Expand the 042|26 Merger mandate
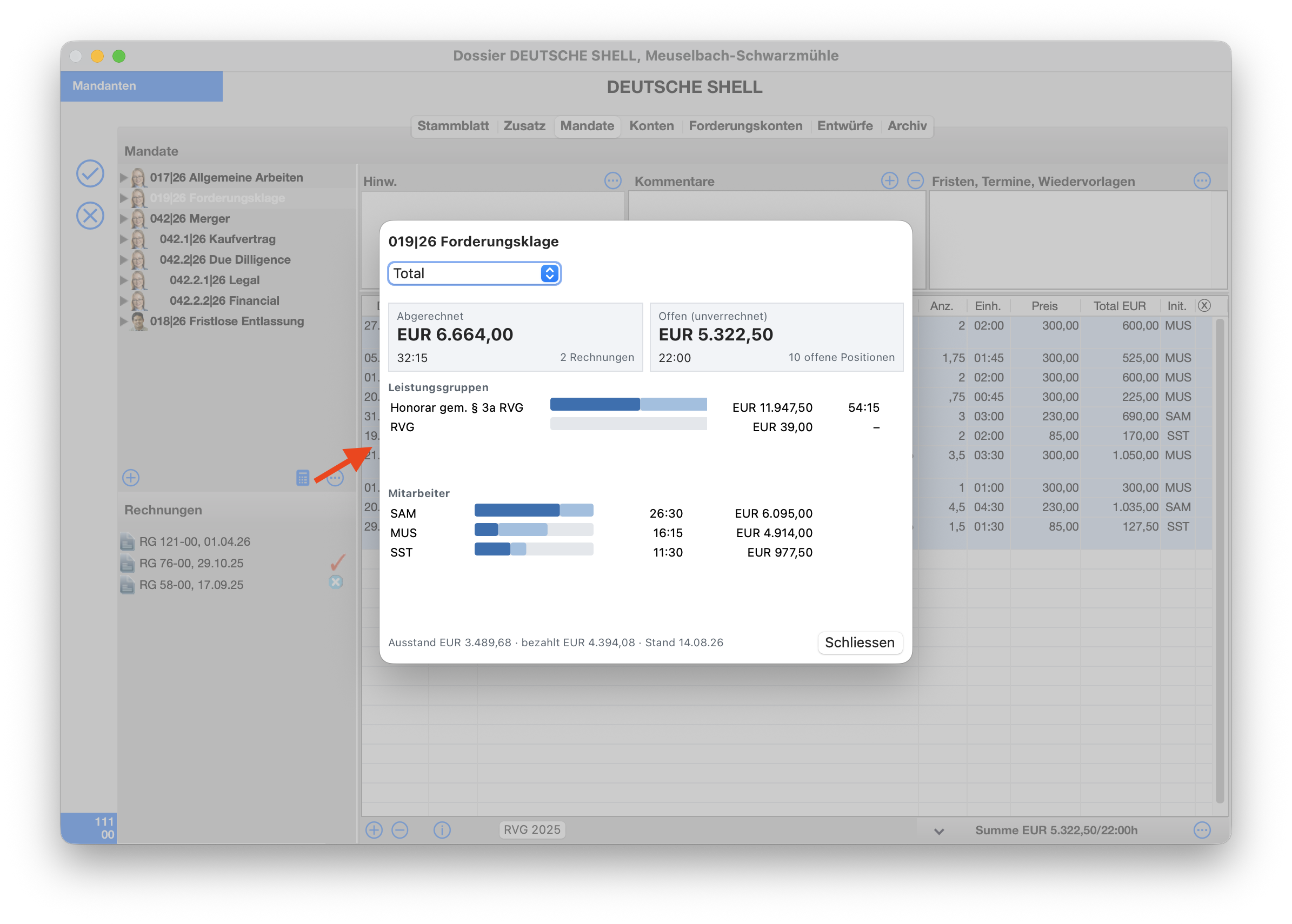Screen dimensions: 1292x924 [123, 218]
